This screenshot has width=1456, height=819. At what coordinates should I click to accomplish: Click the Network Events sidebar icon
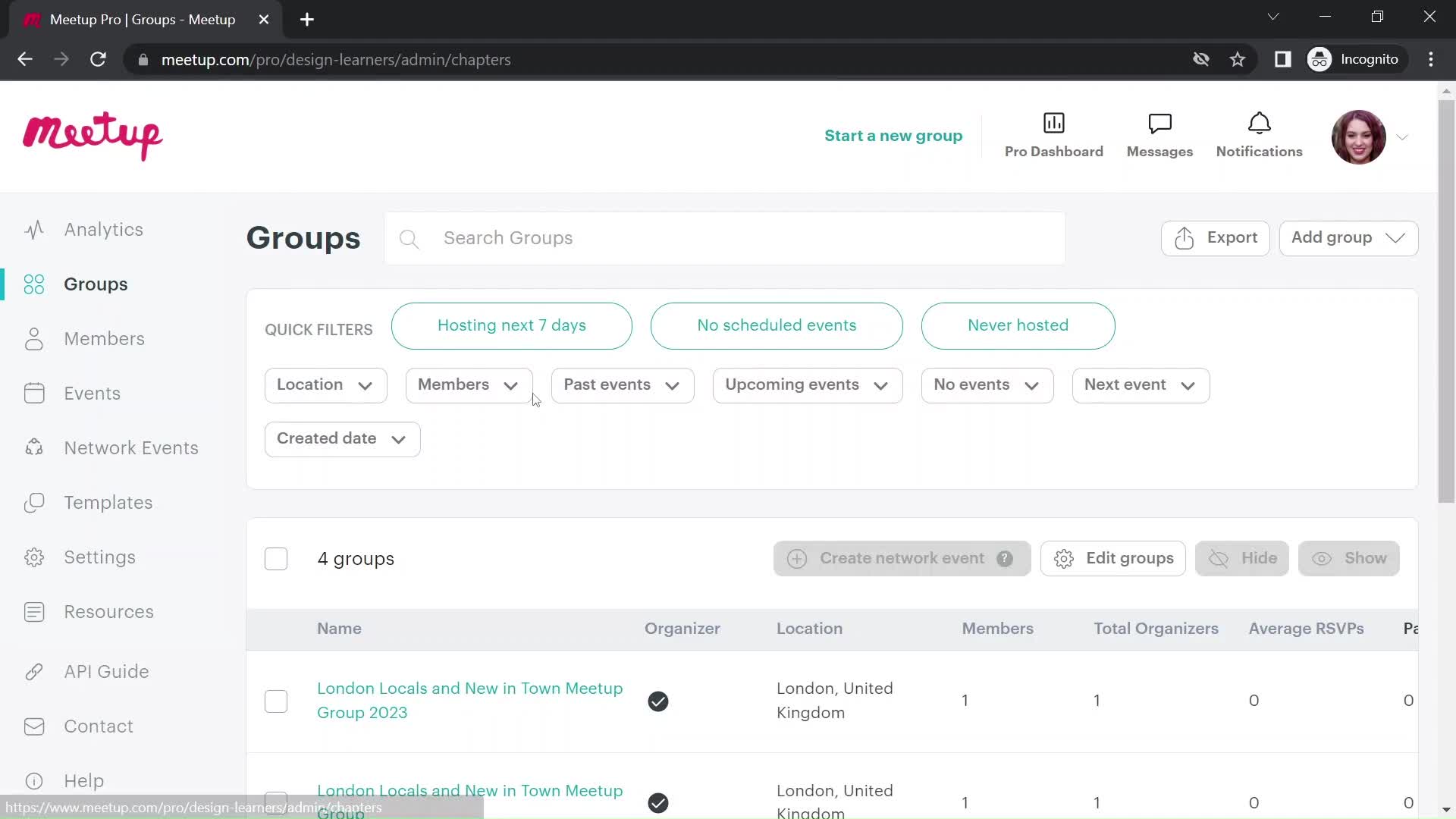tap(34, 448)
